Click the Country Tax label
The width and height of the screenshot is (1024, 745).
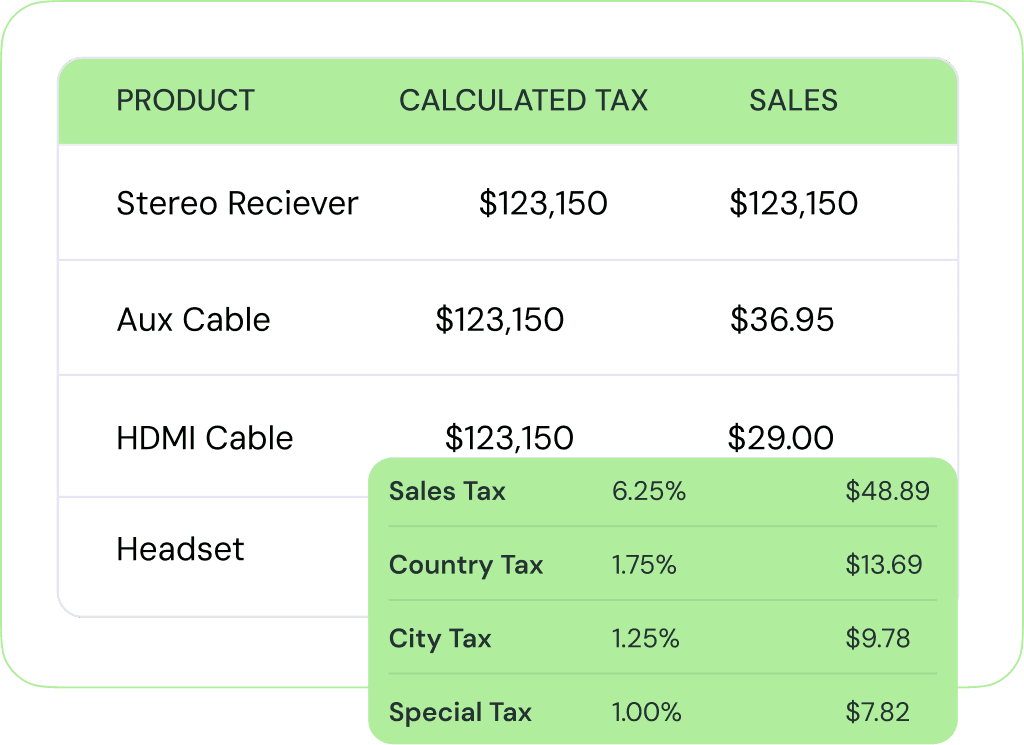(x=465, y=565)
